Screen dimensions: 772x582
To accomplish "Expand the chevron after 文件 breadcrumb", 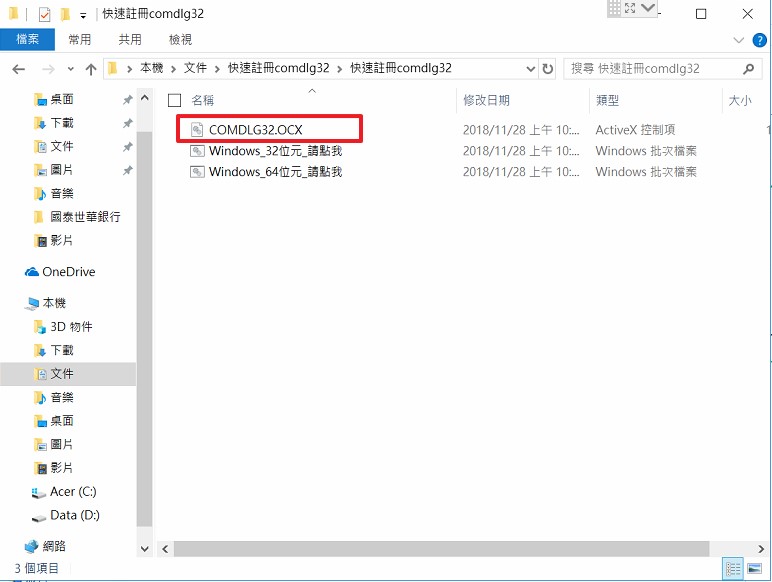I will [x=217, y=69].
